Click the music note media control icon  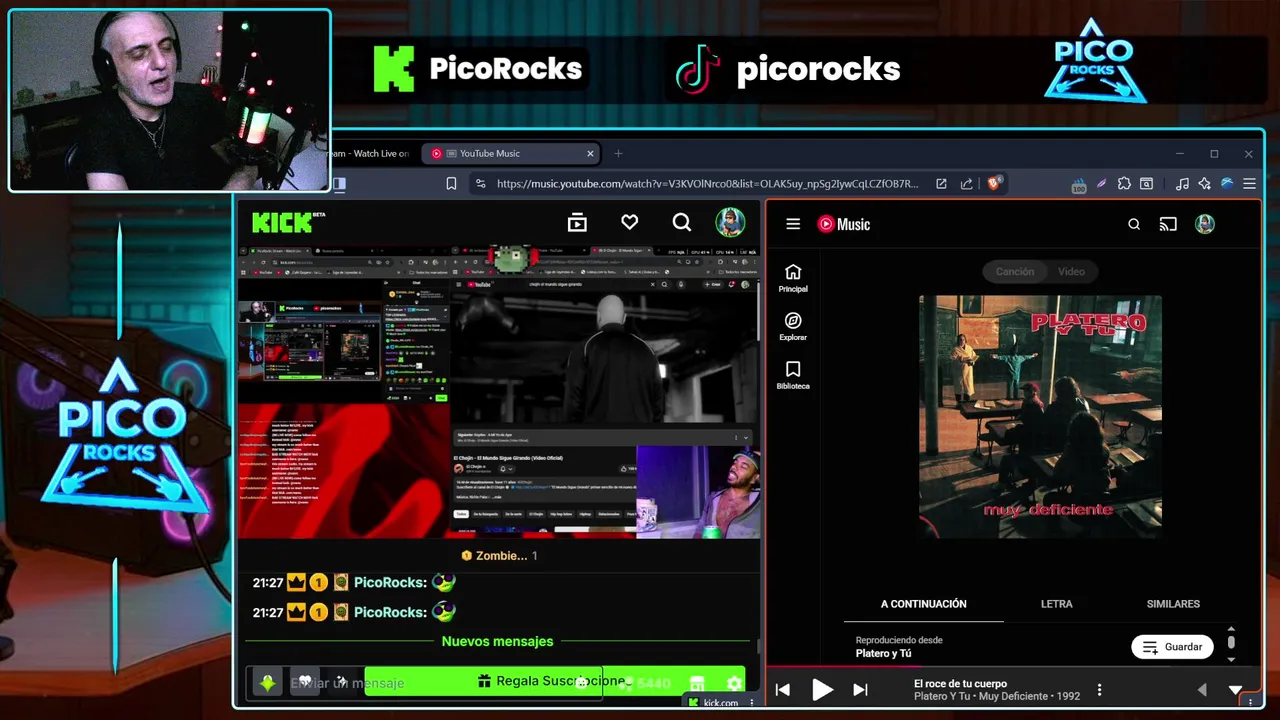tap(1182, 183)
